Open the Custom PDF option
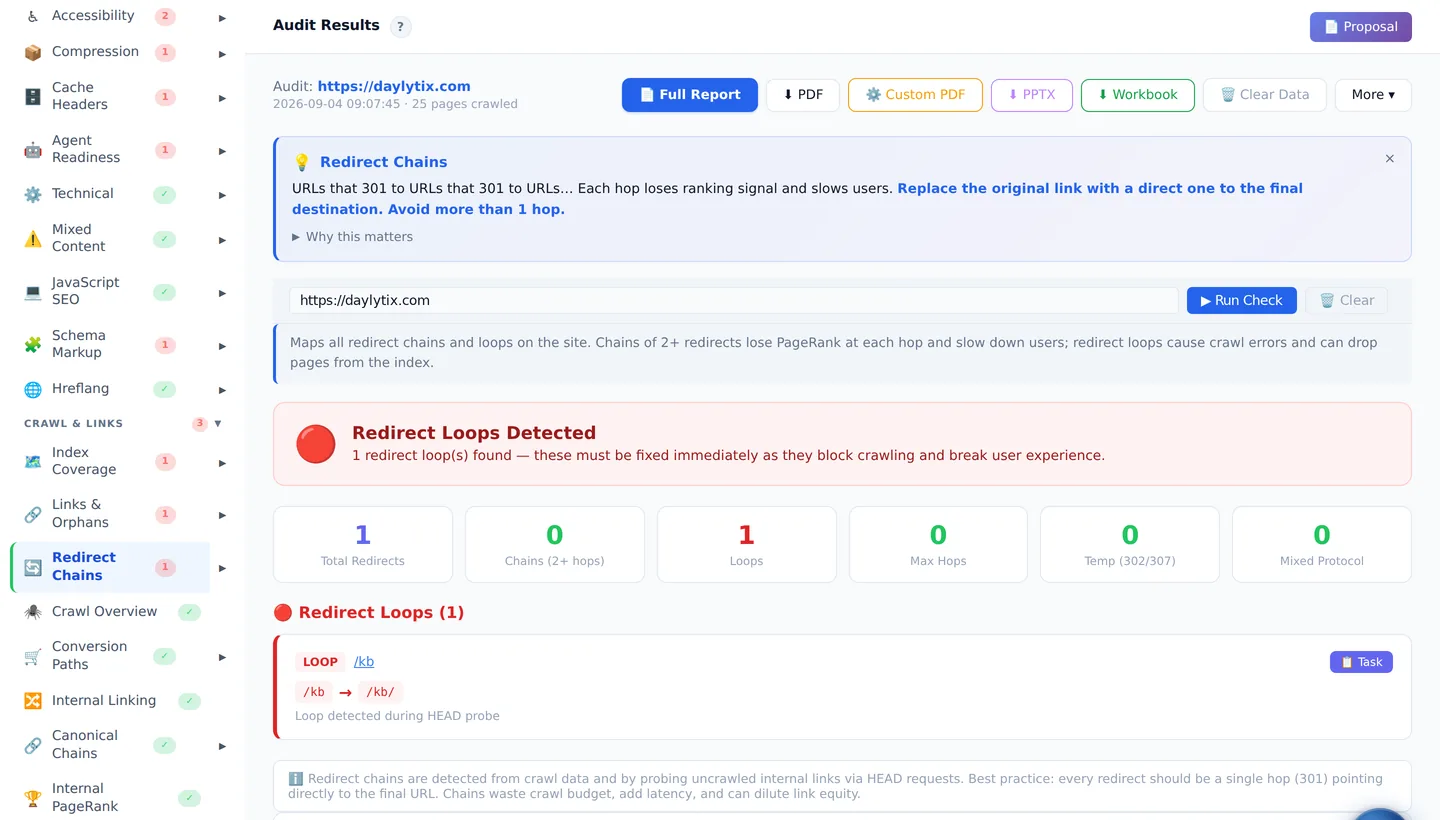This screenshot has width=1440, height=820. (915, 95)
